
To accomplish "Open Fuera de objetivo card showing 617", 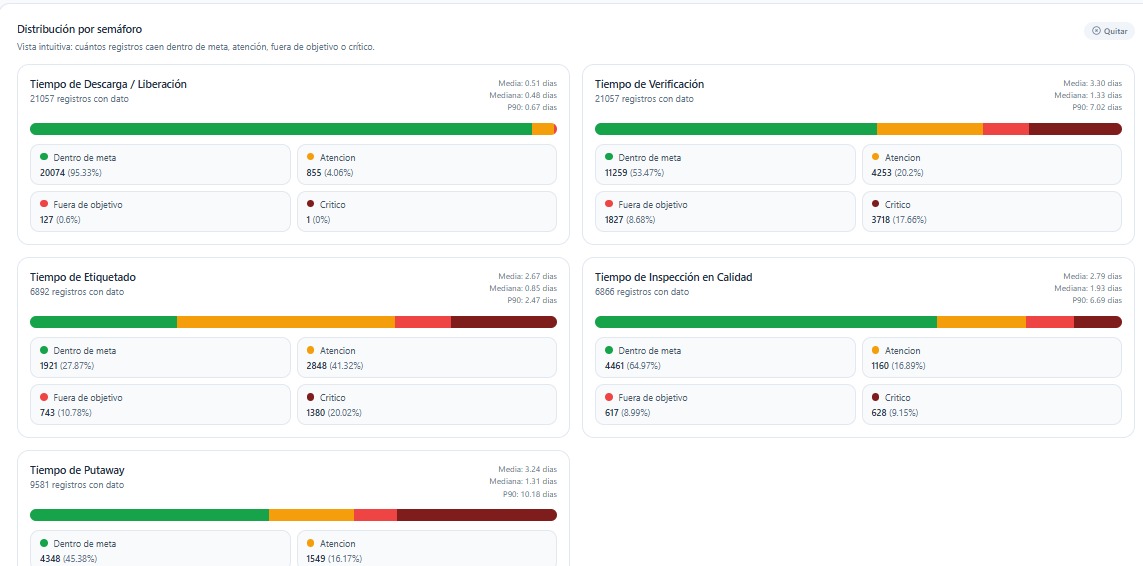I will point(725,404).
